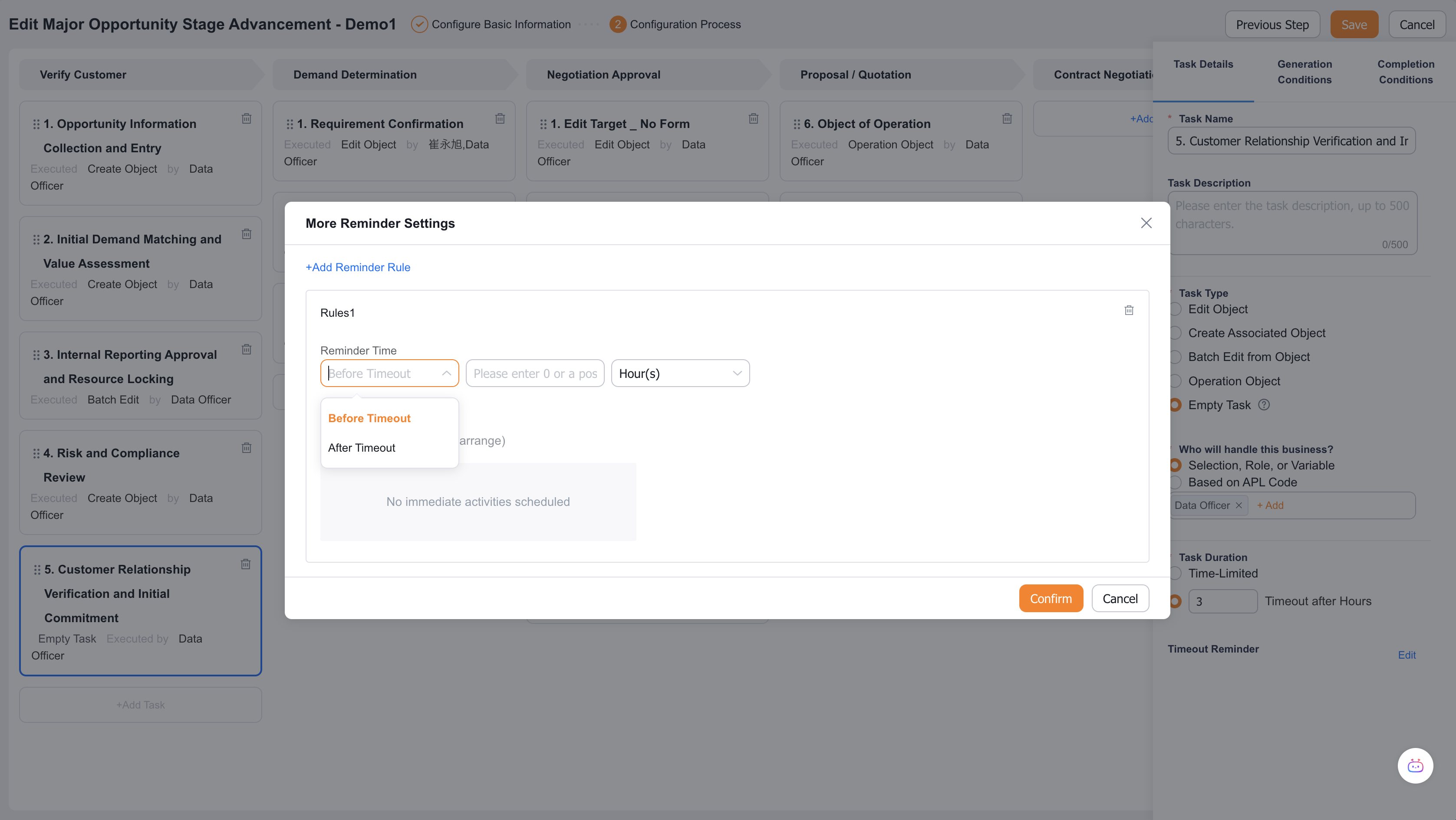Click the Task Name input field
The image size is (1456, 820).
[1291, 141]
